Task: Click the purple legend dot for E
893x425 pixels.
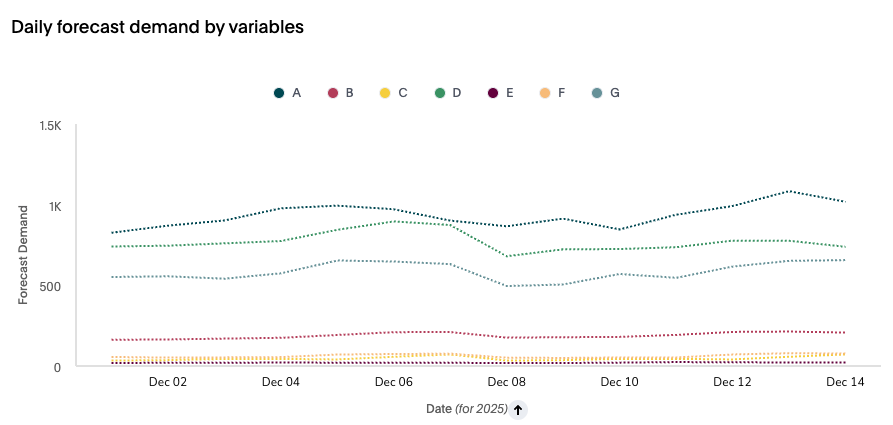Action: pos(492,93)
